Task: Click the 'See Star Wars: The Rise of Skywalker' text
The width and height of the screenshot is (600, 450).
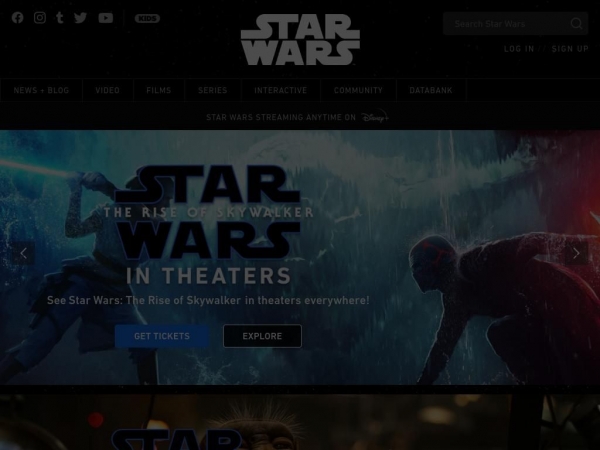Action: (x=208, y=300)
